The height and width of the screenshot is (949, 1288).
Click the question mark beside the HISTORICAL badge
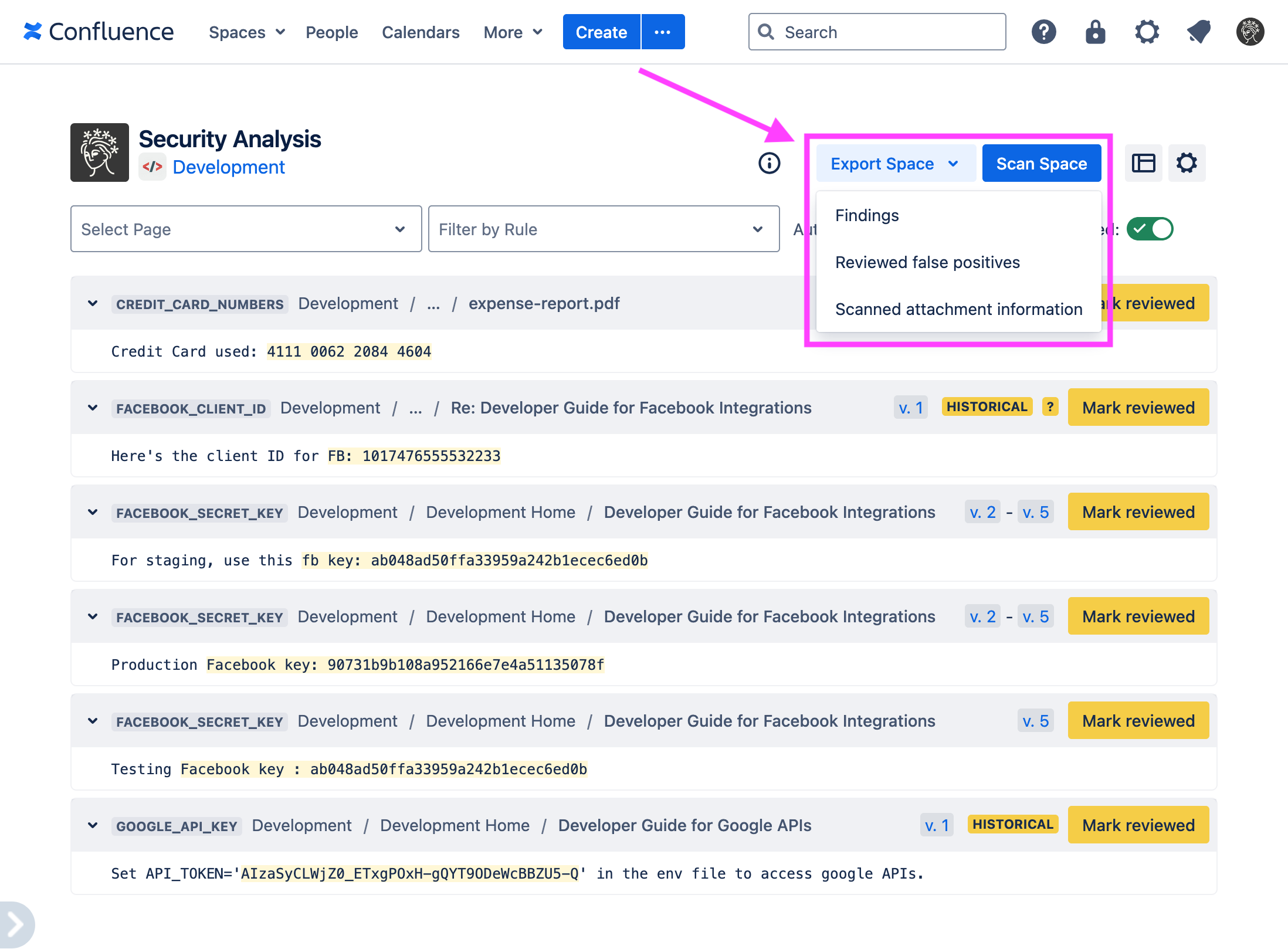[1049, 407]
